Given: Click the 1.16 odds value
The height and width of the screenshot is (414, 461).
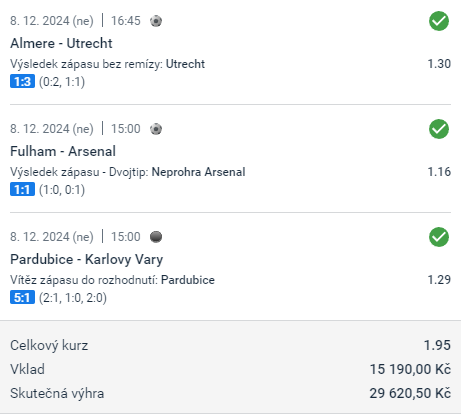Looking at the screenshot, I should click(439, 172).
